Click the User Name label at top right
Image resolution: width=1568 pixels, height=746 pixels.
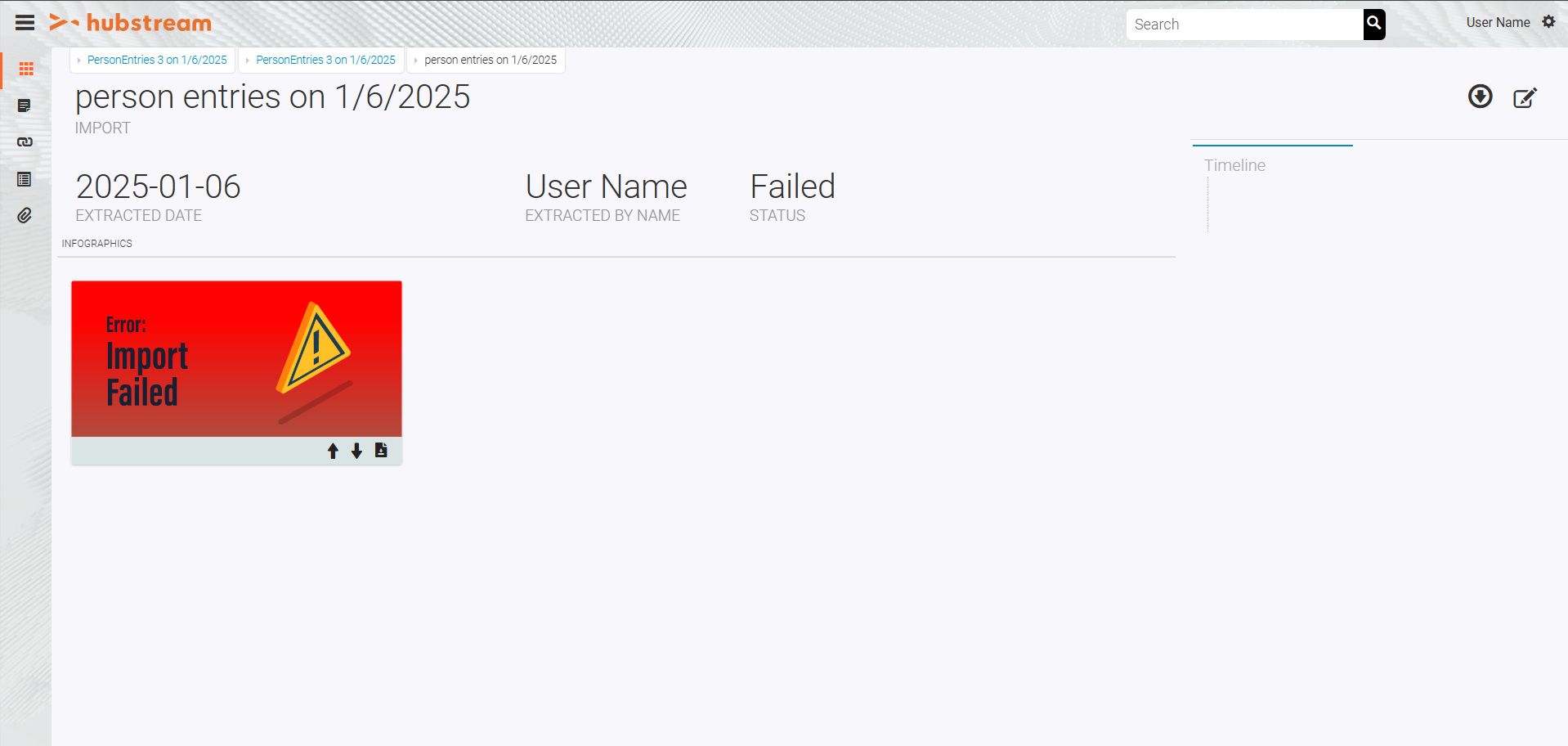coord(1498,22)
